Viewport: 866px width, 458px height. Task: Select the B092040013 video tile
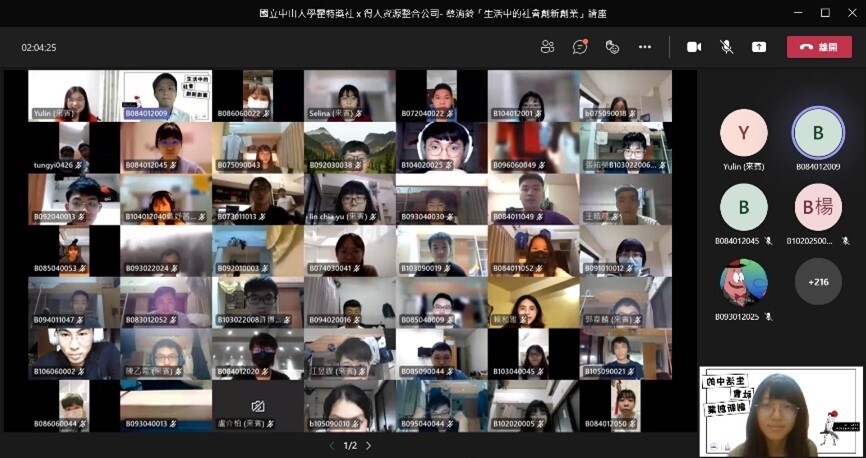pyautogui.click(x=74, y=199)
